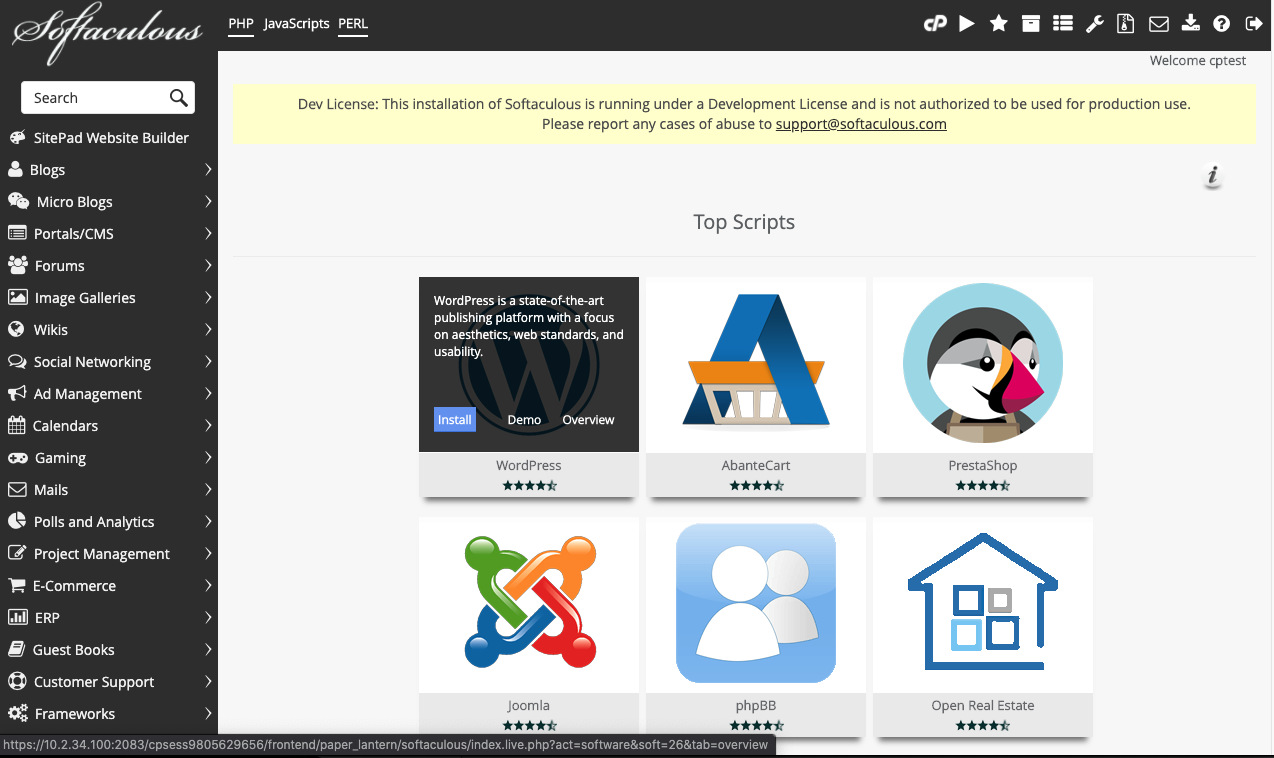Open support@softaculous.com email link

(861, 124)
